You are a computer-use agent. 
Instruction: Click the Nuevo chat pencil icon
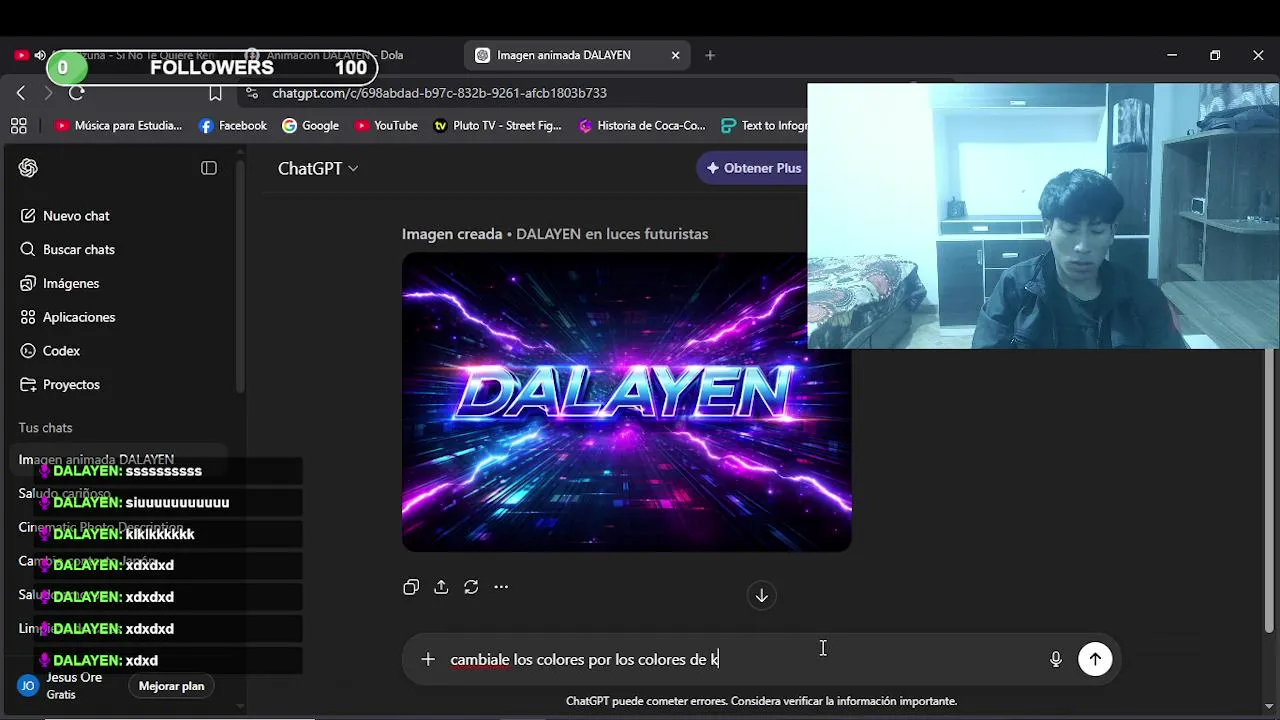[28, 216]
